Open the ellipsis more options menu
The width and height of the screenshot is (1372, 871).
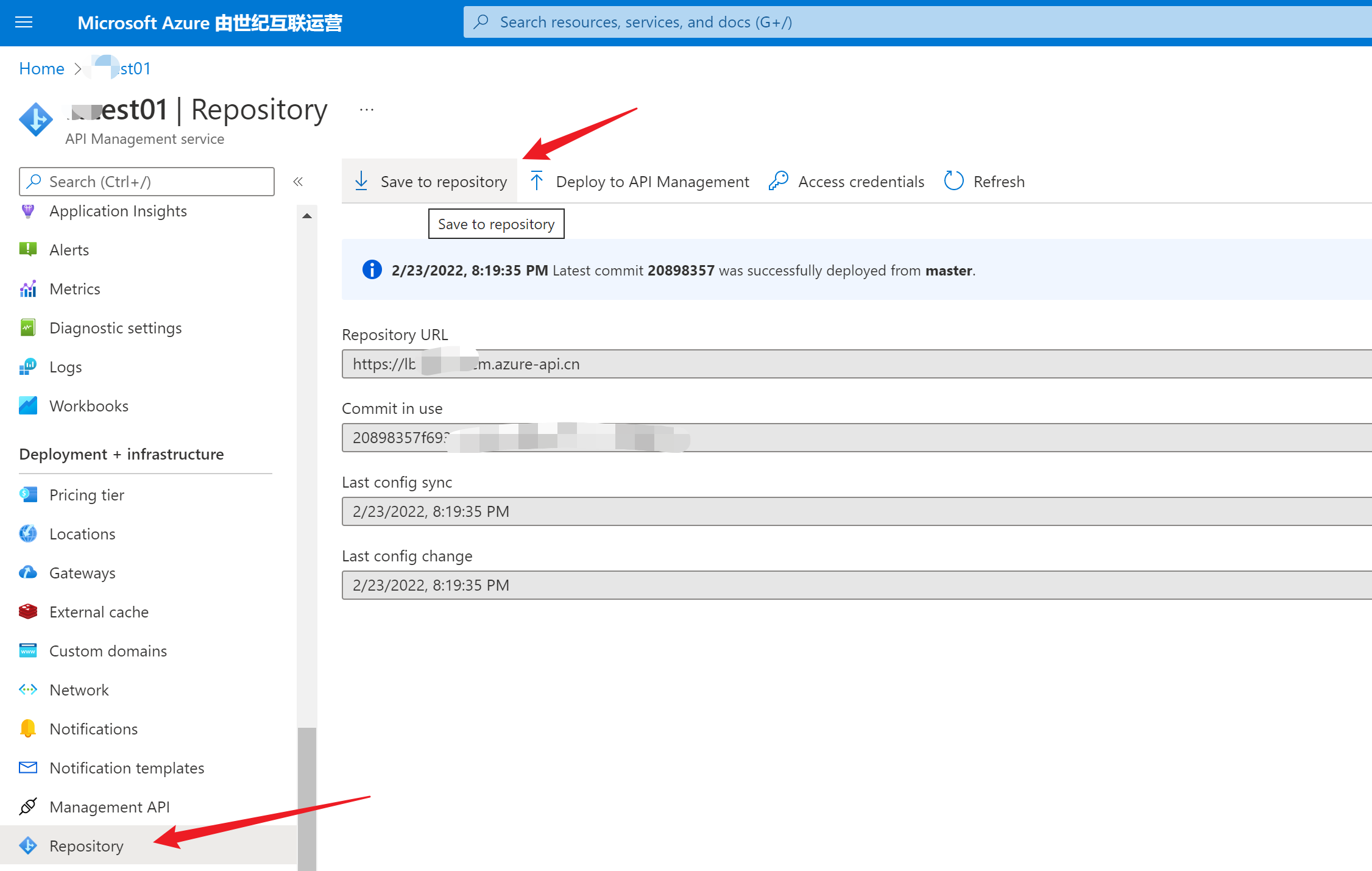click(367, 110)
